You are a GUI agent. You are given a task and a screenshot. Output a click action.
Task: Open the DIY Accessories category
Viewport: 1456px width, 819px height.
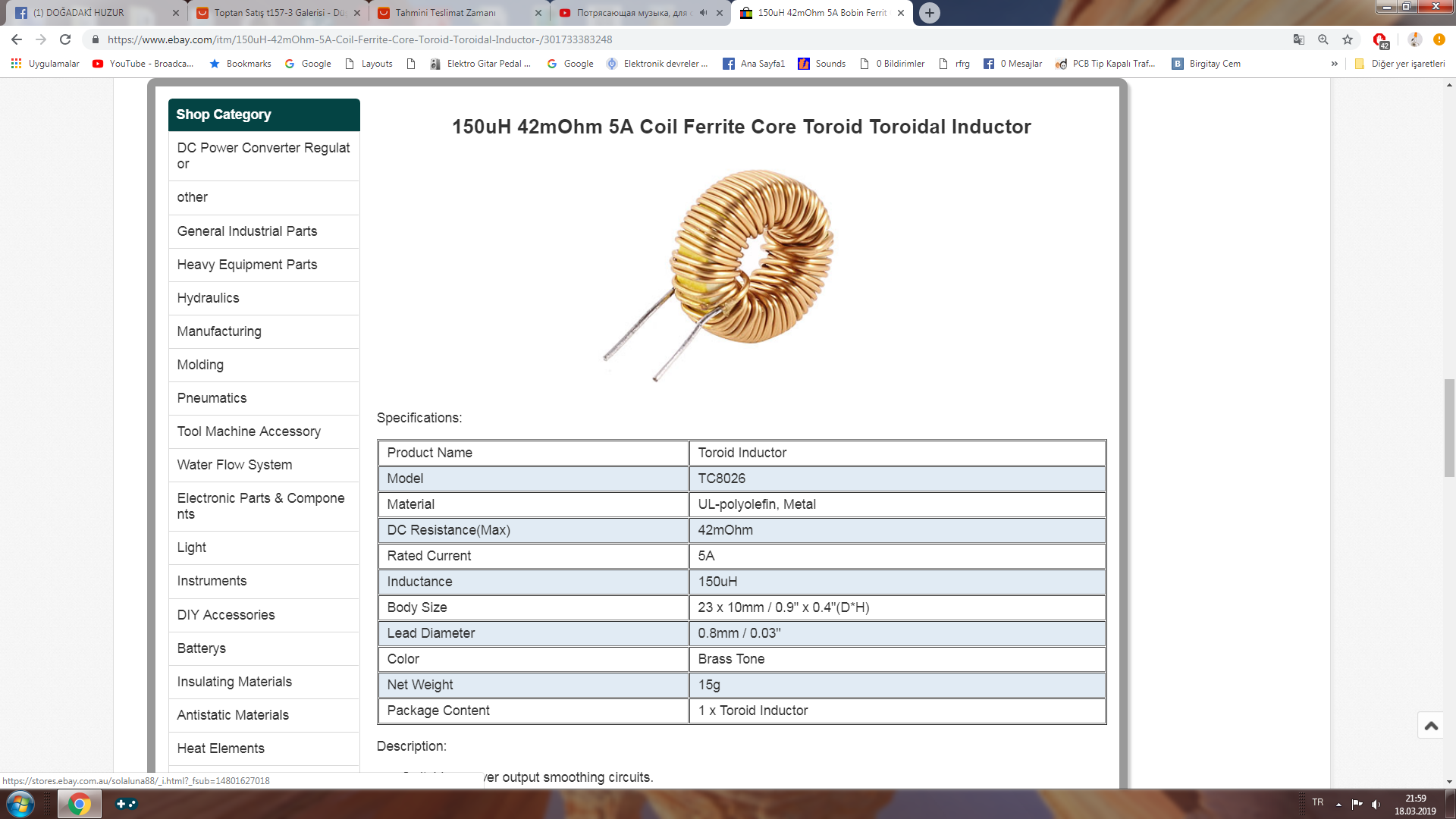[x=264, y=615]
